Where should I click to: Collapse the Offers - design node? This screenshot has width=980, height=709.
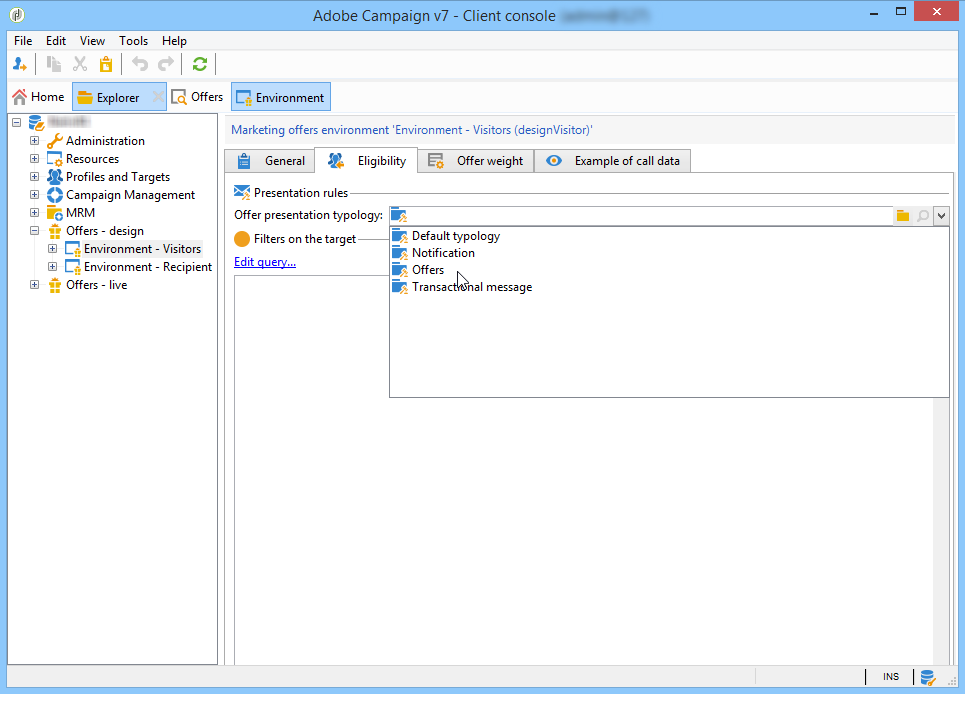[x=34, y=231]
